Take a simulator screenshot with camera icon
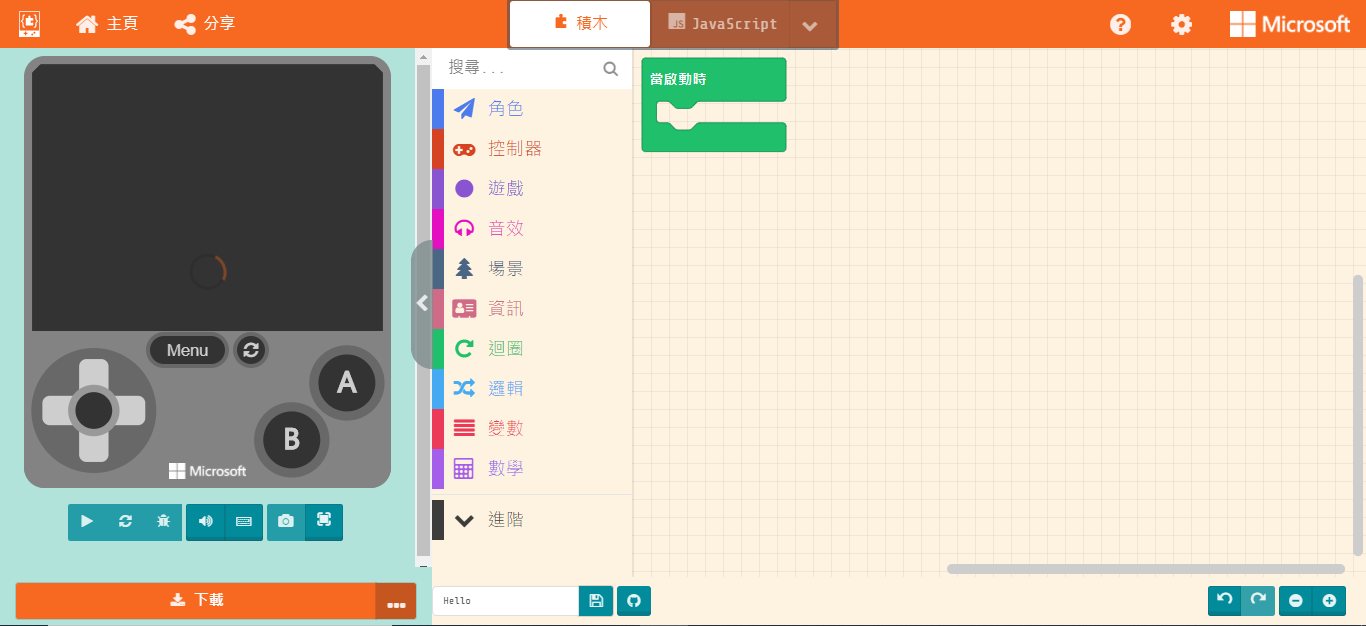This screenshot has width=1366, height=626. tap(286, 521)
